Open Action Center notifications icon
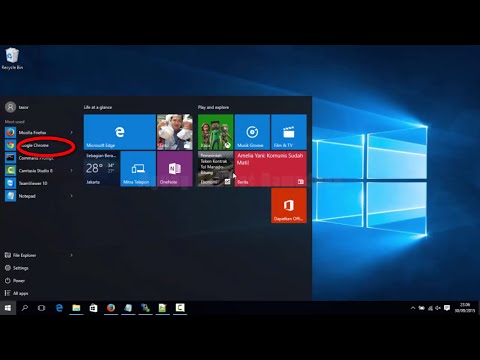The height and width of the screenshot is (360, 480). point(447,308)
